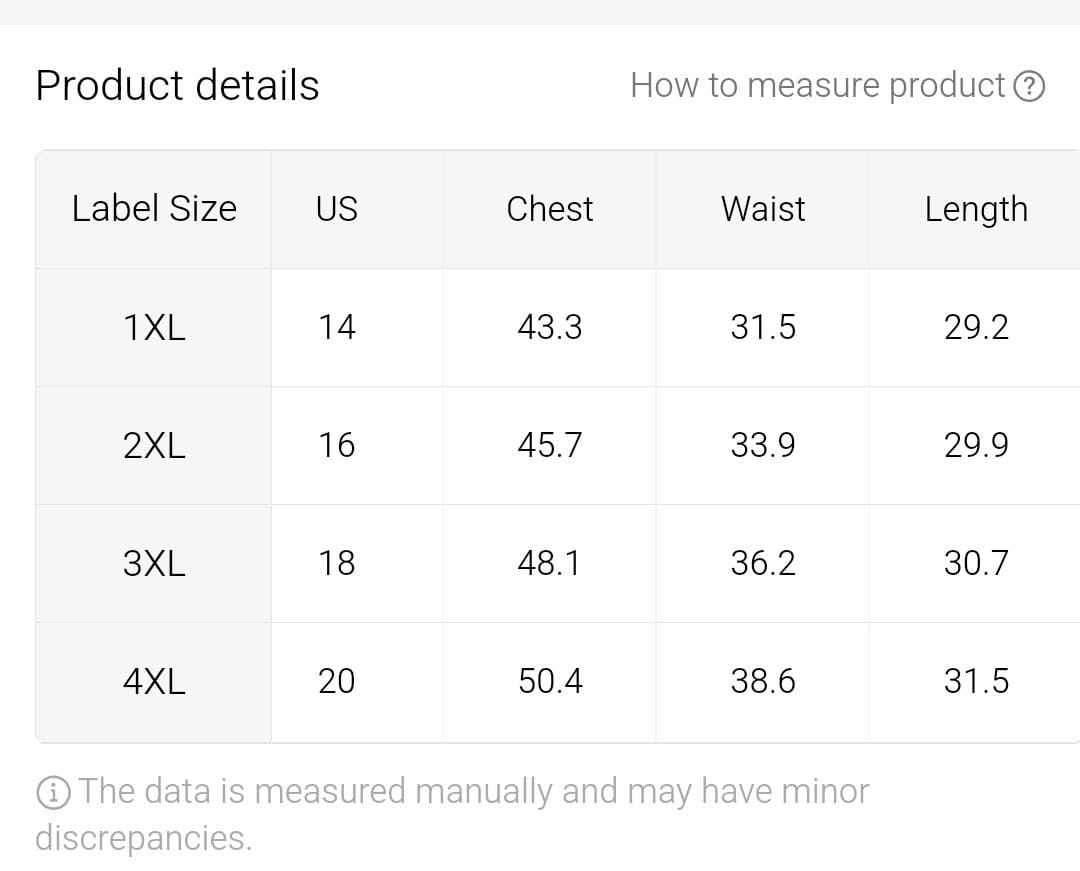The height and width of the screenshot is (871, 1080).
Task: Select the 4XL size row label
Action: [x=154, y=682]
